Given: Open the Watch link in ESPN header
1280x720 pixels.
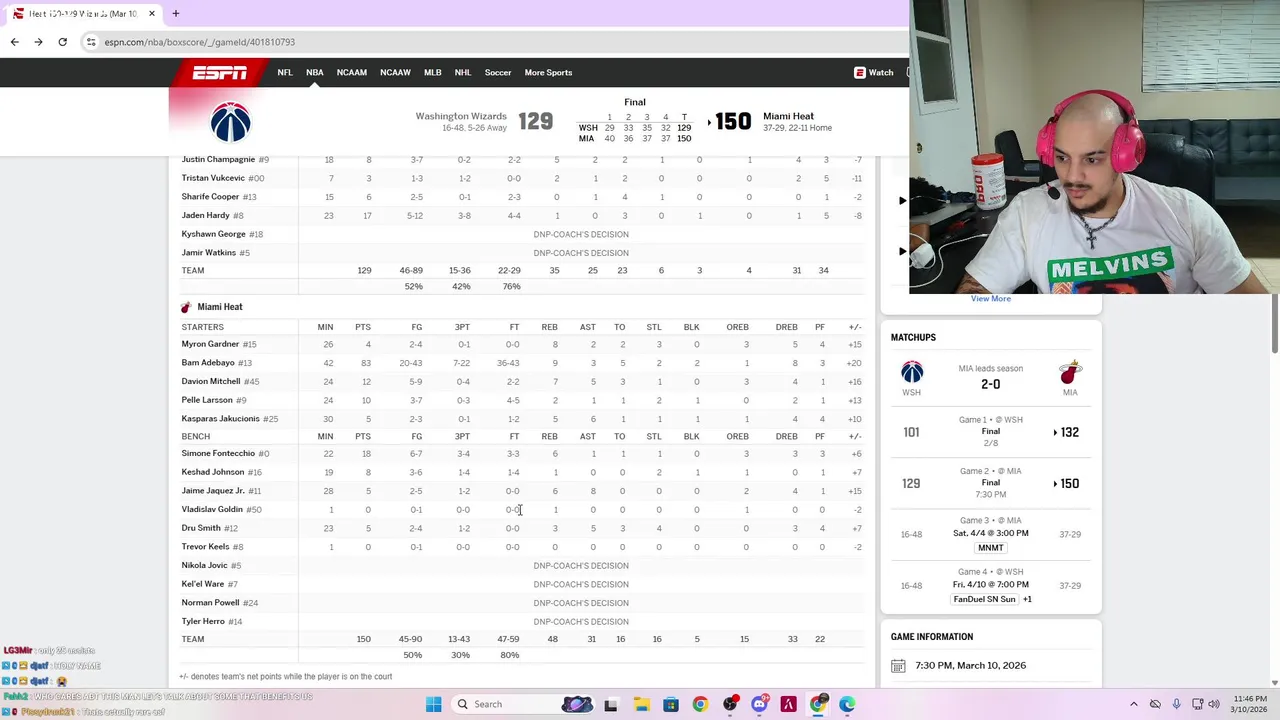Looking at the screenshot, I should [873, 73].
